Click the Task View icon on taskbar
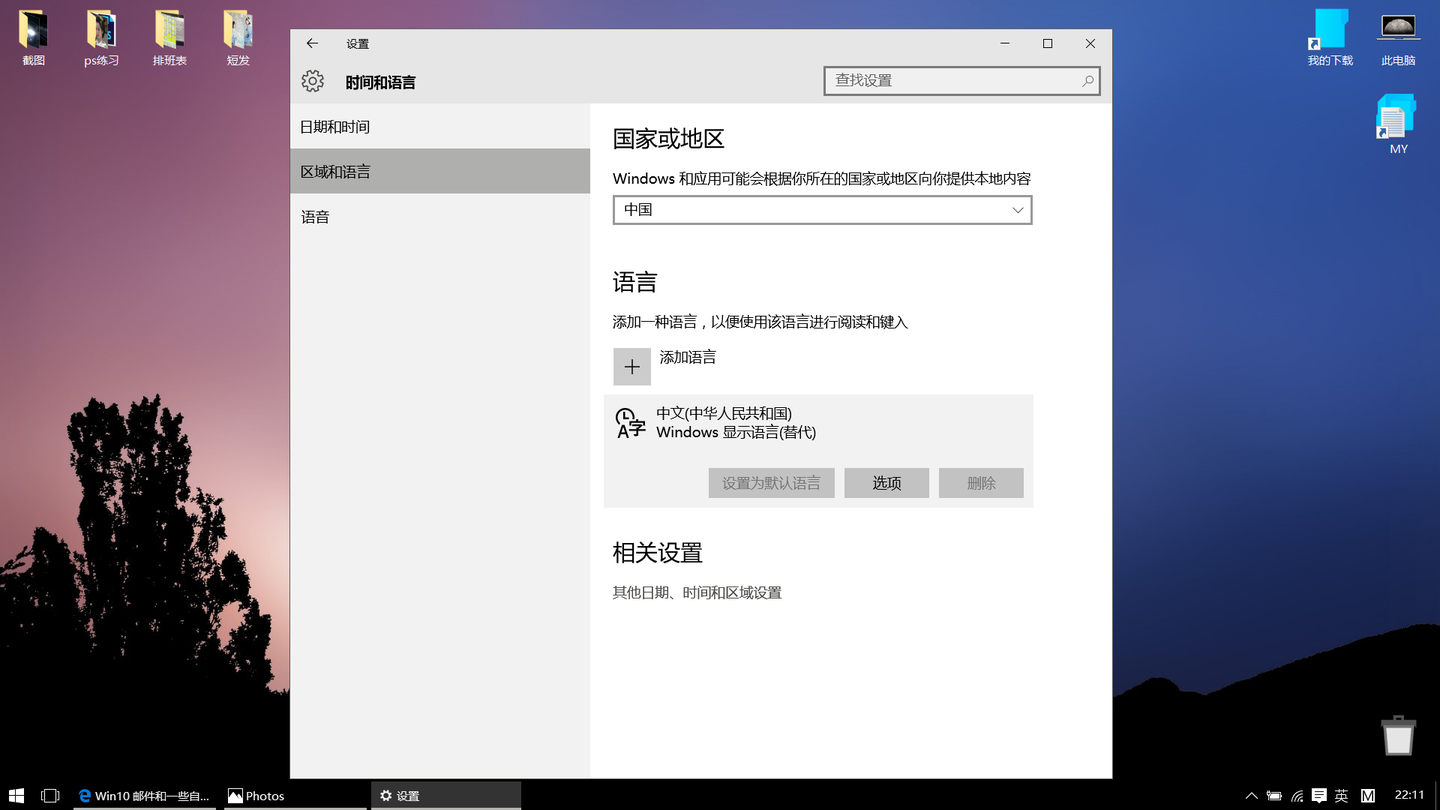The height and width of the screenshot is (810, 1440). tap(51, 795)
